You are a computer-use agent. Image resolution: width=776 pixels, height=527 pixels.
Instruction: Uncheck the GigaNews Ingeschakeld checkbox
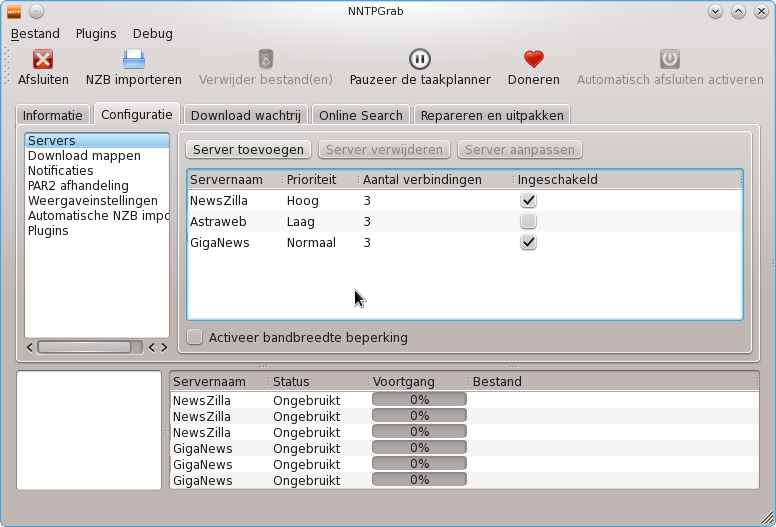pos(528,242)
